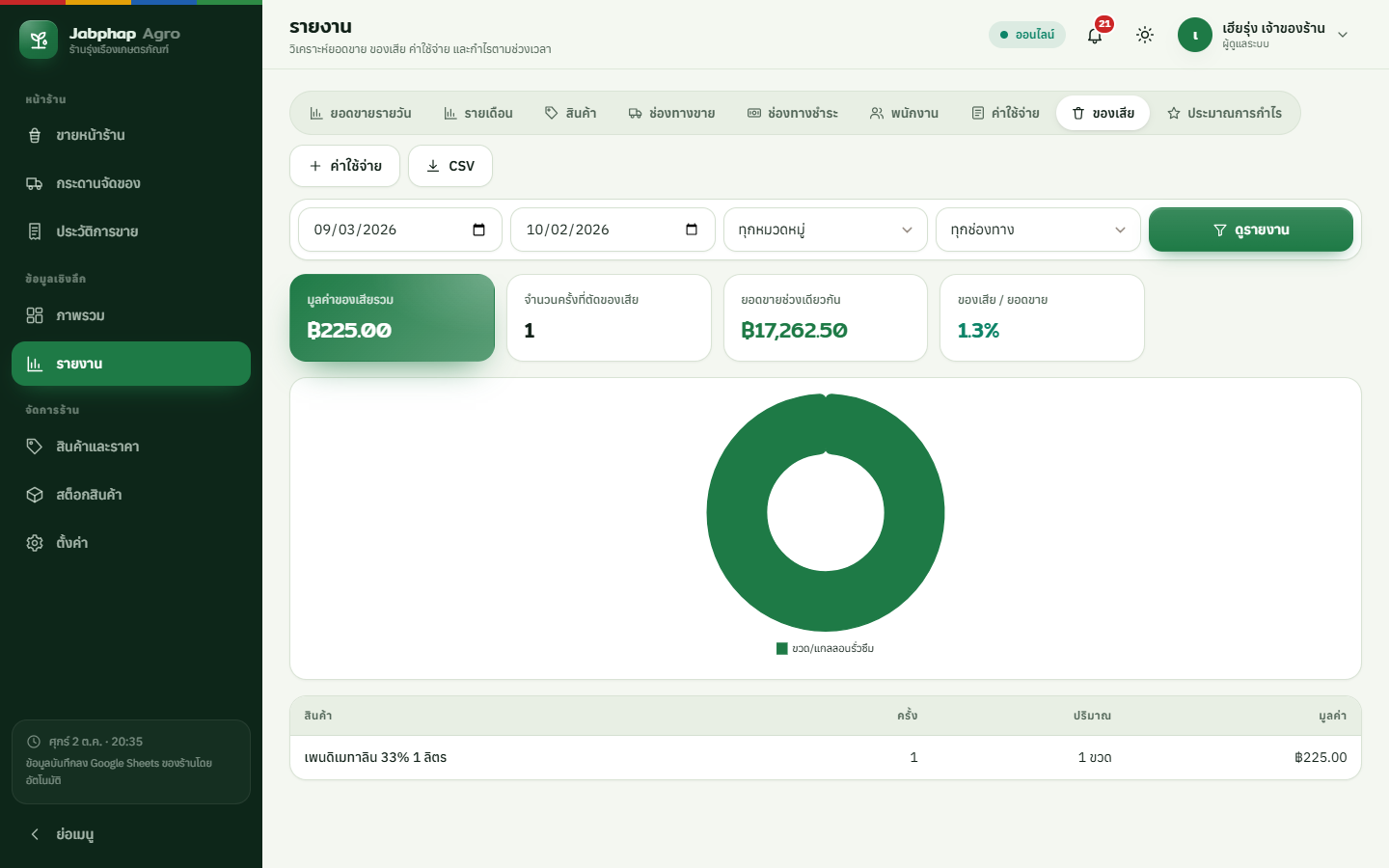Open the user account menu chevron
Viewport: 1389px width, 868px height.
[x=1343, y=36]
